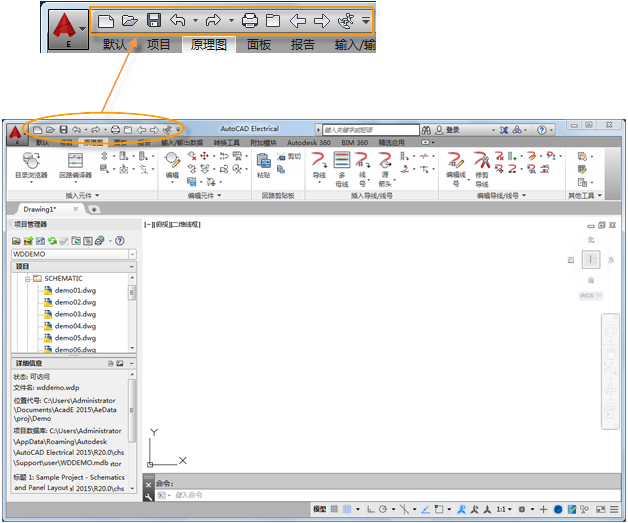Click the new drawing tab plus button
The image size is (628, 523).
[94, 209]
